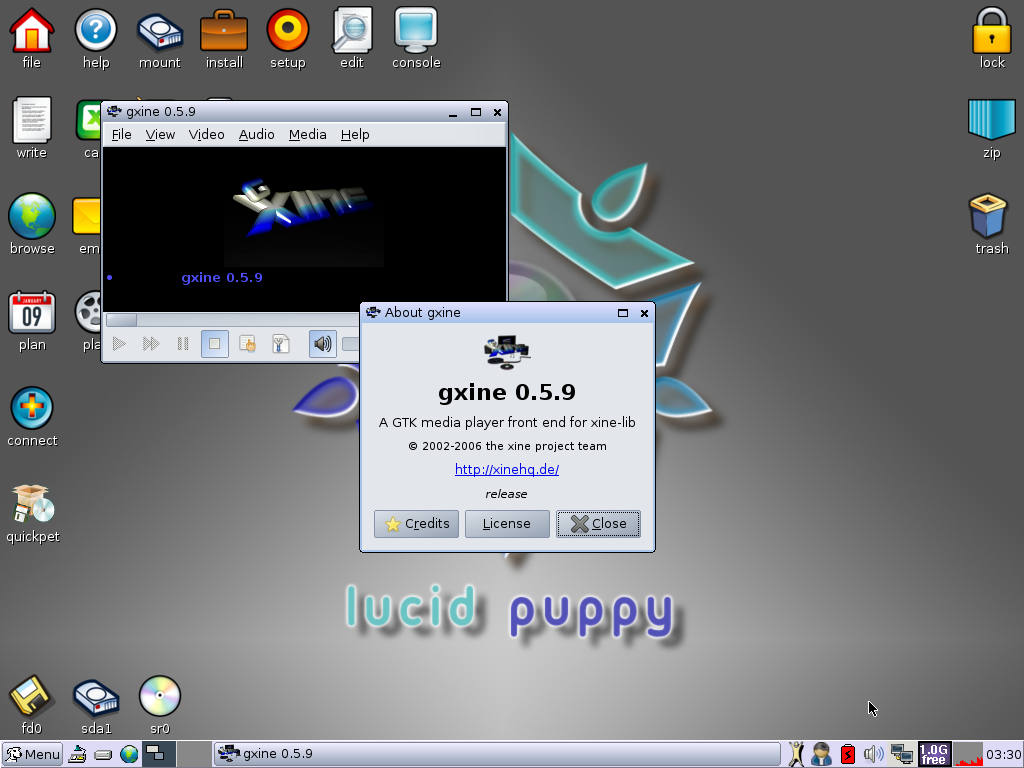Open the help desktop icon

pos(96,38)
